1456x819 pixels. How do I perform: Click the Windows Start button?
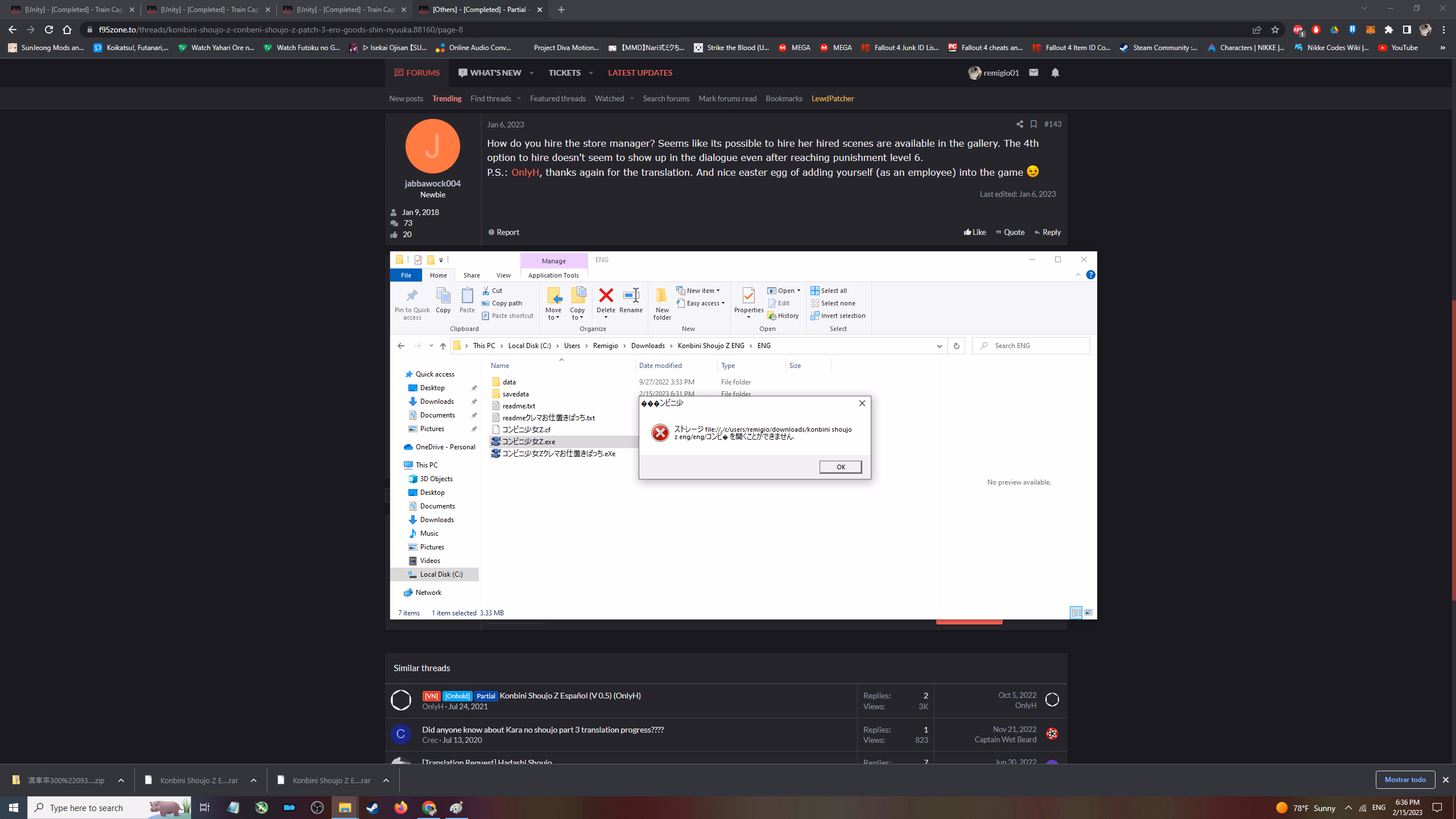[14, 808]
